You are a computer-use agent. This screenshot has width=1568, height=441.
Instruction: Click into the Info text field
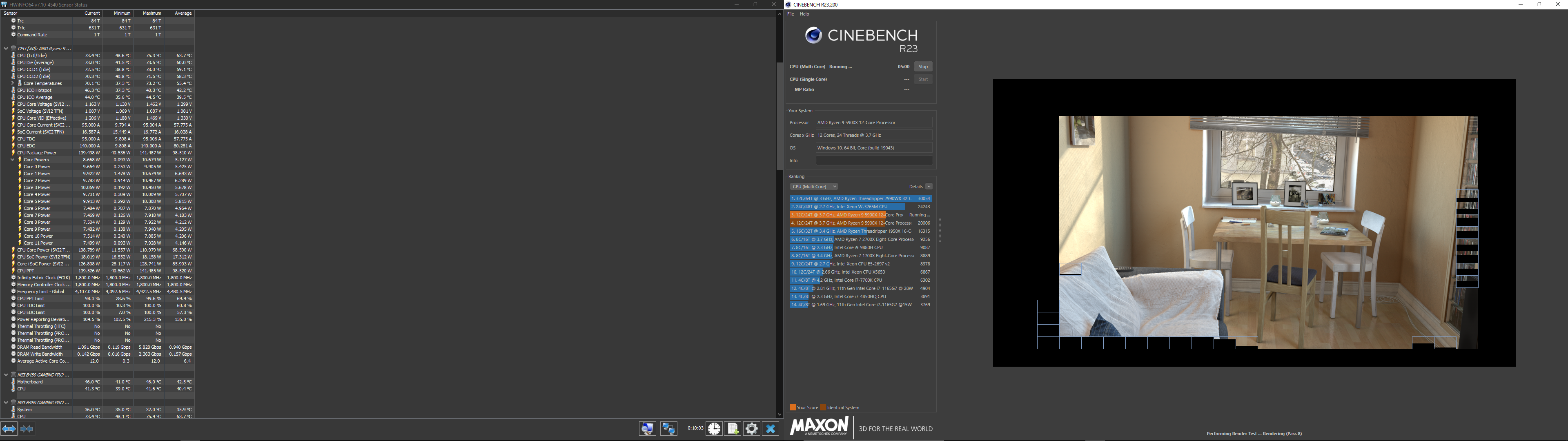(873, 160)
